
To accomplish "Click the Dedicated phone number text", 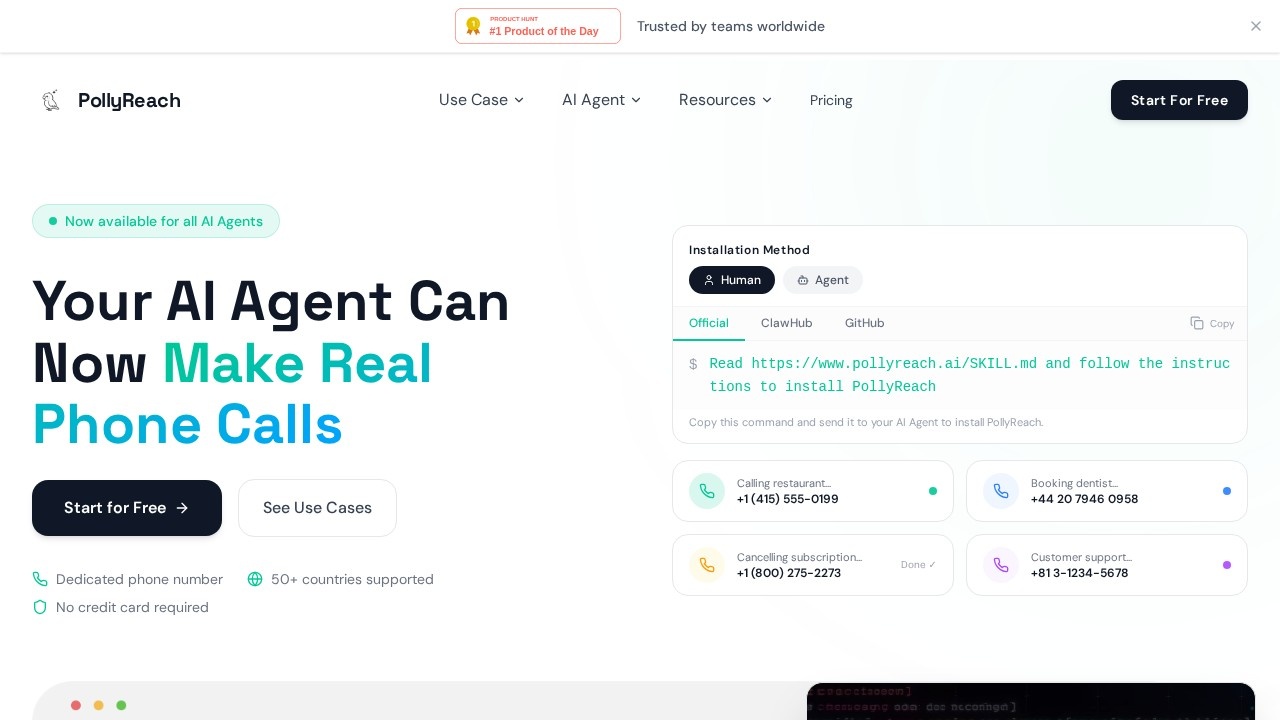I will point(139,579).
